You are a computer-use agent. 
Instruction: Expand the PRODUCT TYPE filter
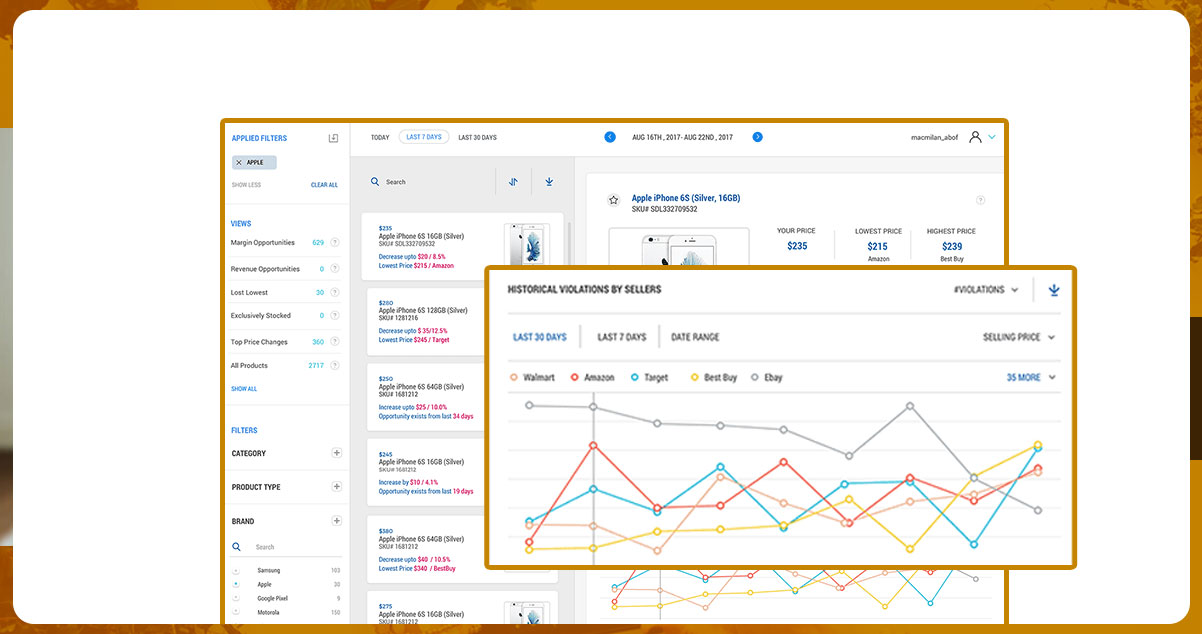337,487
